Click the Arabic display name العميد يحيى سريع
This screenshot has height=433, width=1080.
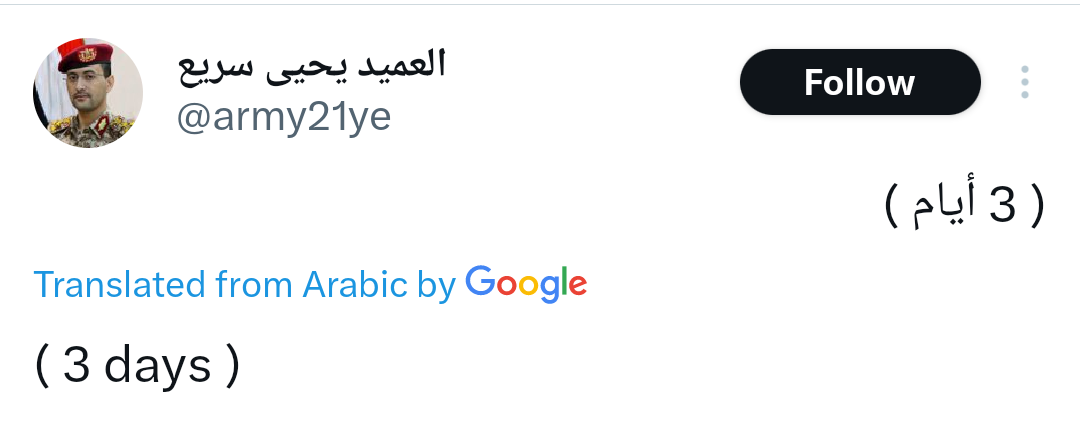point(311,65)
